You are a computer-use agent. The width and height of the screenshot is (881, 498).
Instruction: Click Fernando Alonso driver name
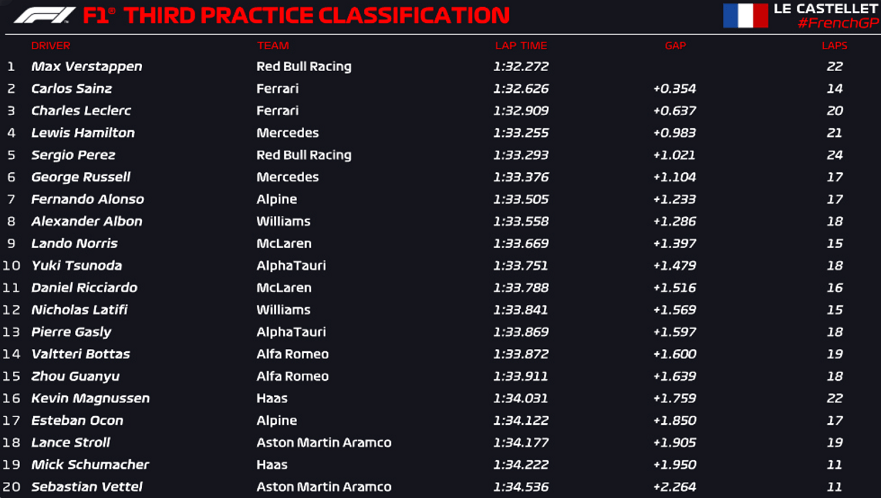tap(87, 199)
